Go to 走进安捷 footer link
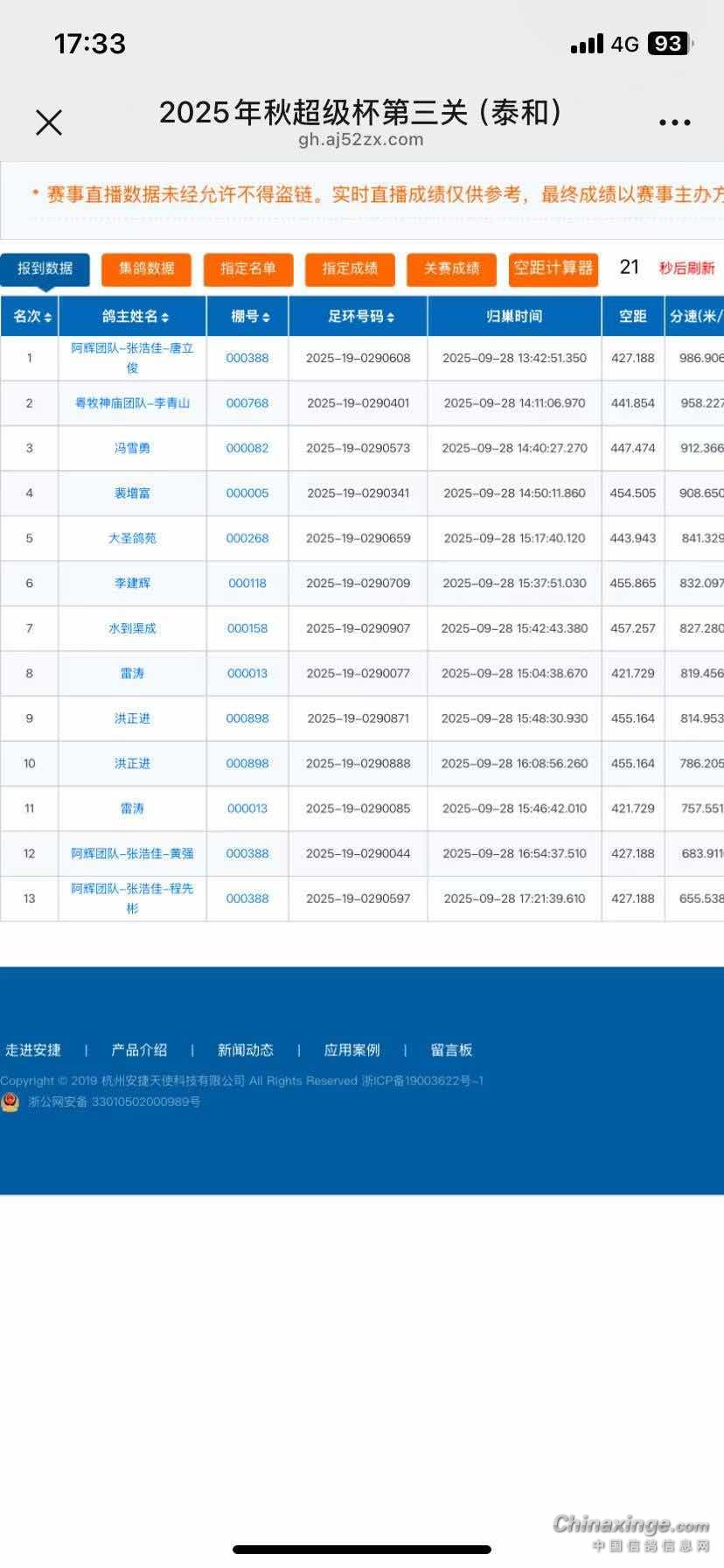Screen dimensions: 724x1568 pyautogui.click(x=33, y=1050)
